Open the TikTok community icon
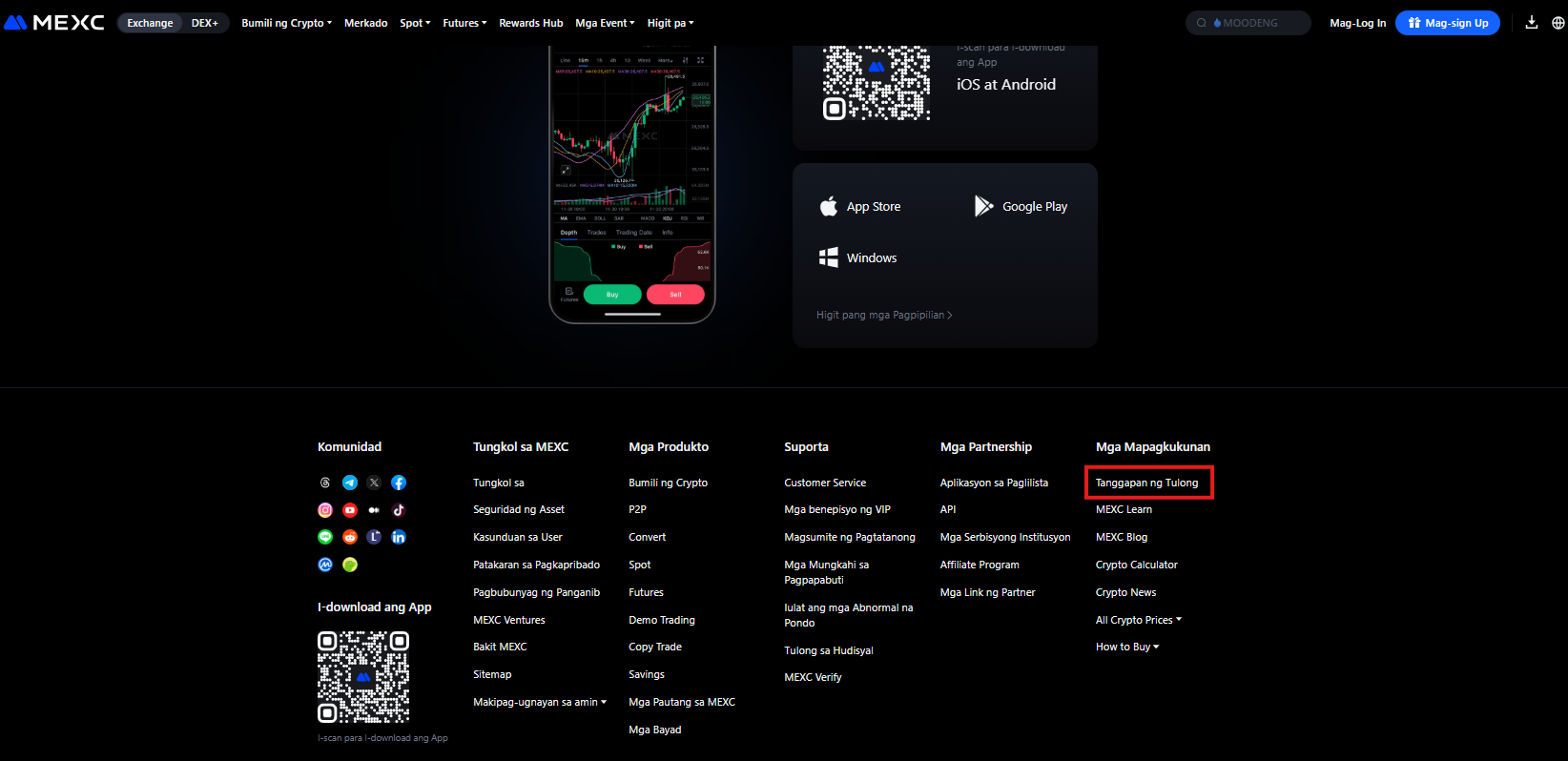Viewport: 1568px width, 761px height. (399, 510)
